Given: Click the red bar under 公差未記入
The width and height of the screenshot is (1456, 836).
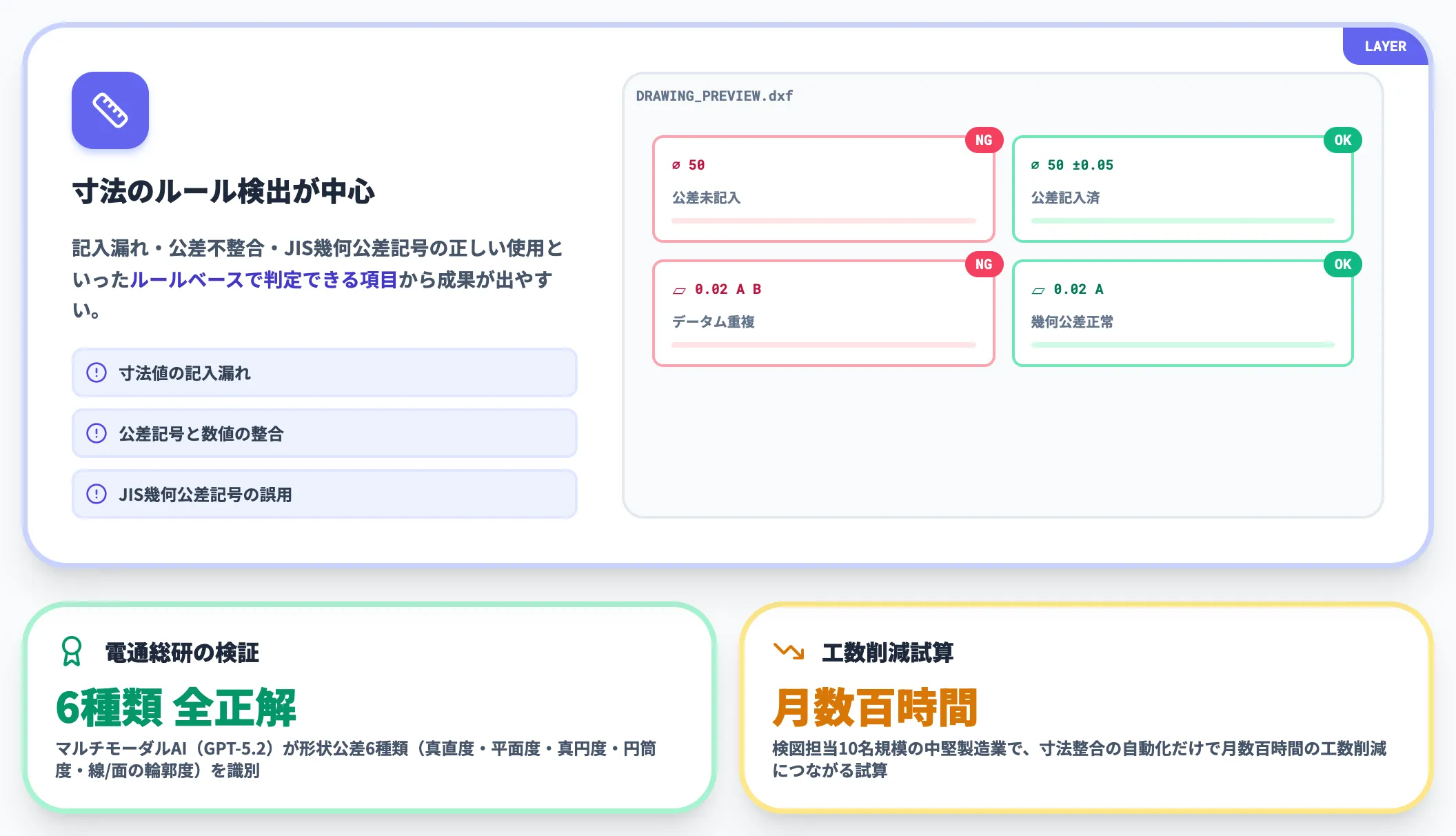Looking at the screenshot, I should [x=824, y=221].
